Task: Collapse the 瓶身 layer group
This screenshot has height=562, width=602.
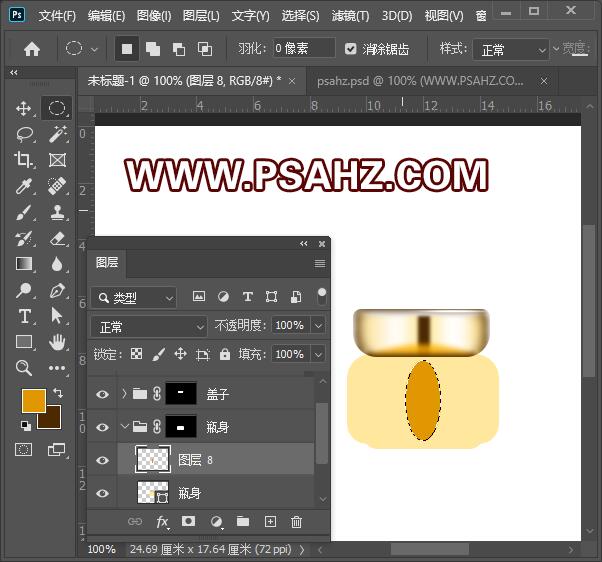Action: tap(124, 426)
